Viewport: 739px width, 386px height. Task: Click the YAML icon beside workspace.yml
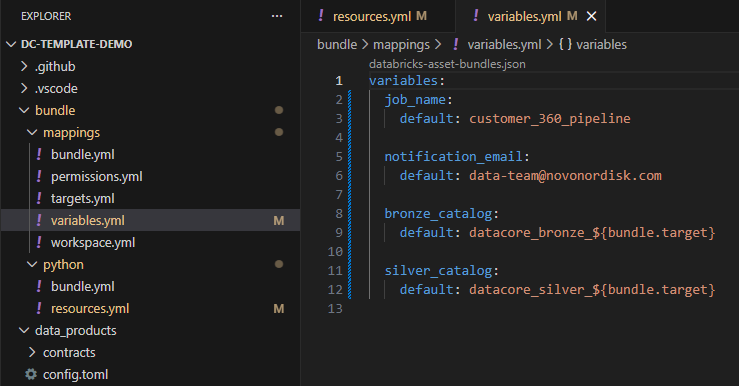pyautogui.click(x=39, y=243)
